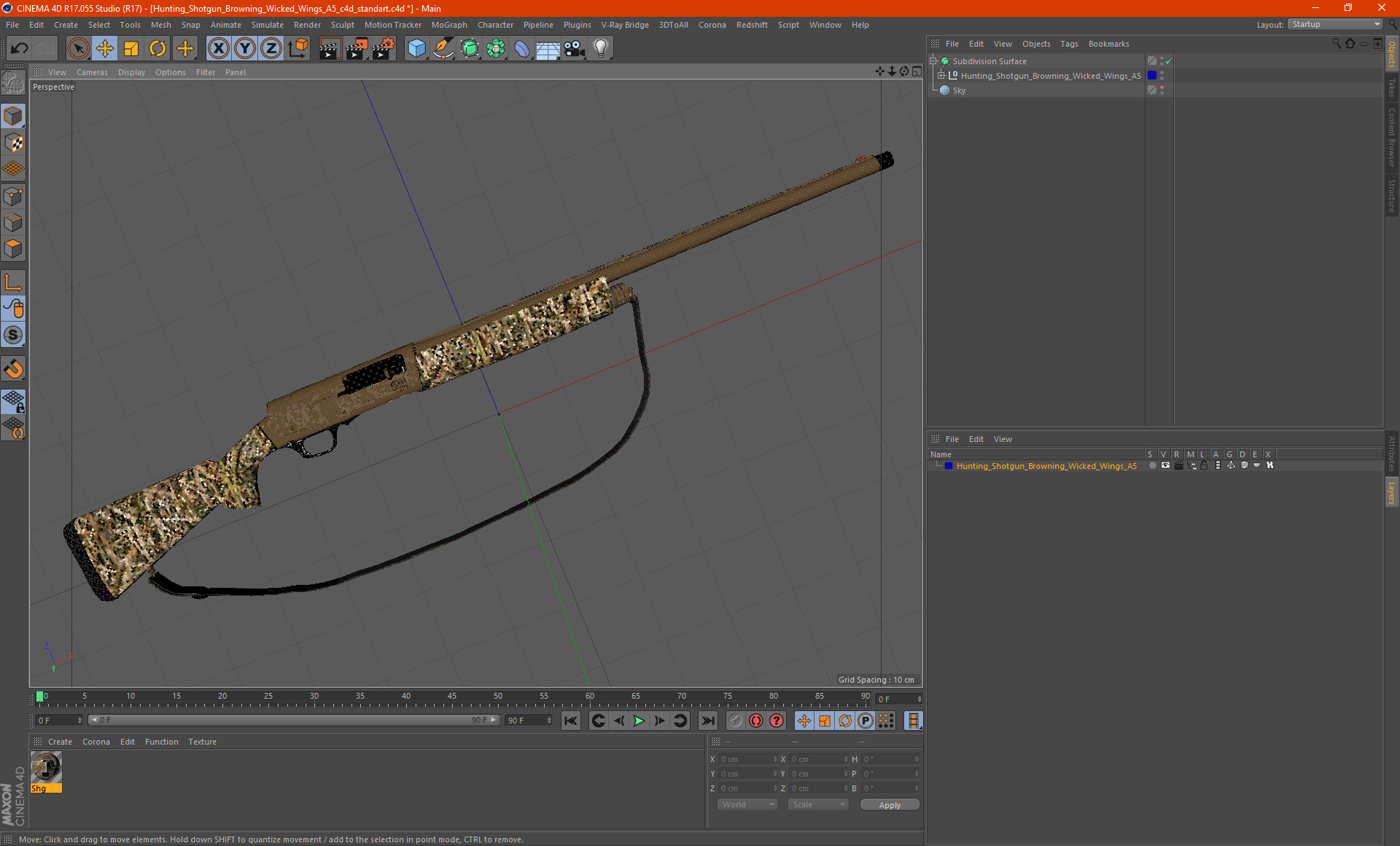
Task: Open Edit Render Settings icon
Action: (x=384, y=49)
